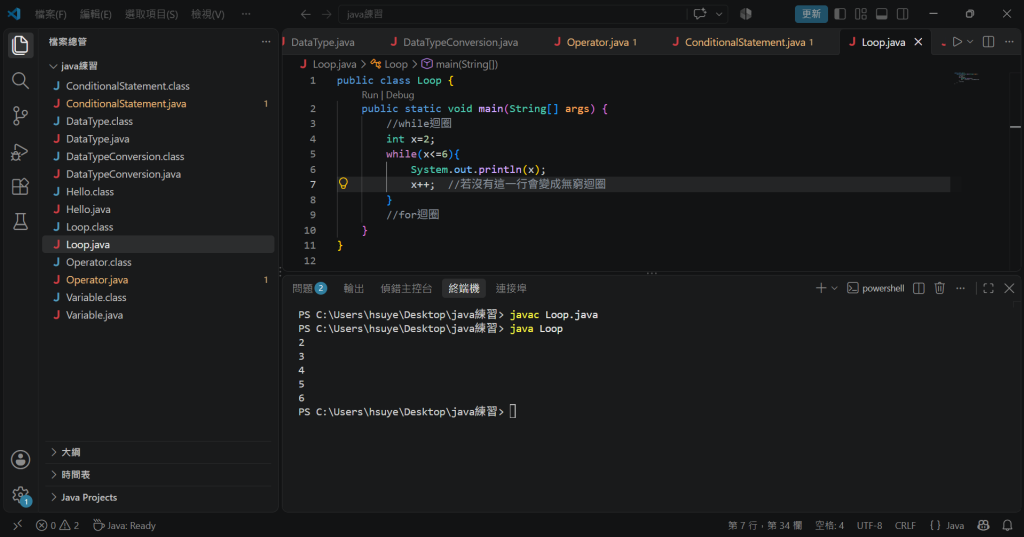The width and height of the screenshot is (1024, 537).
Task: Open run options dropdown arrow
Action: (x=970, y=42)
